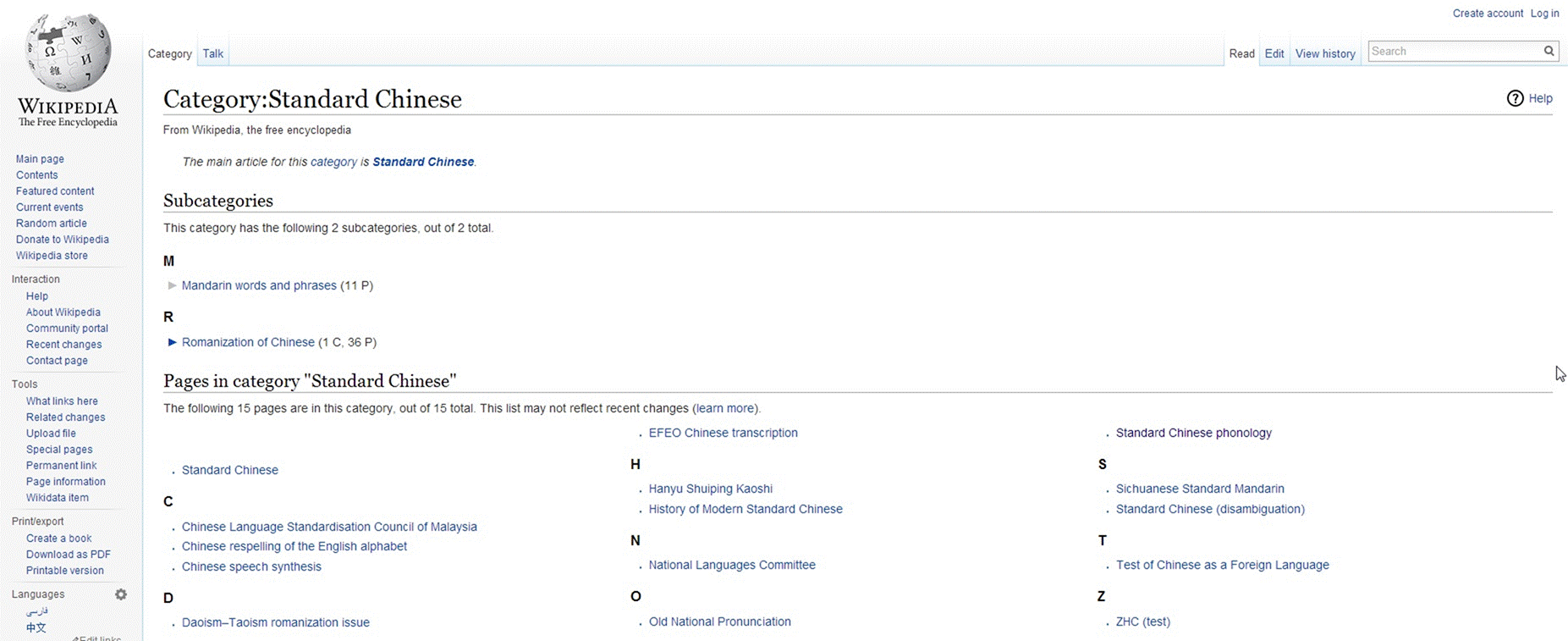1568x641 pixels.
Task: Open the Help question-mark icon
Action: click(1515, 98)
